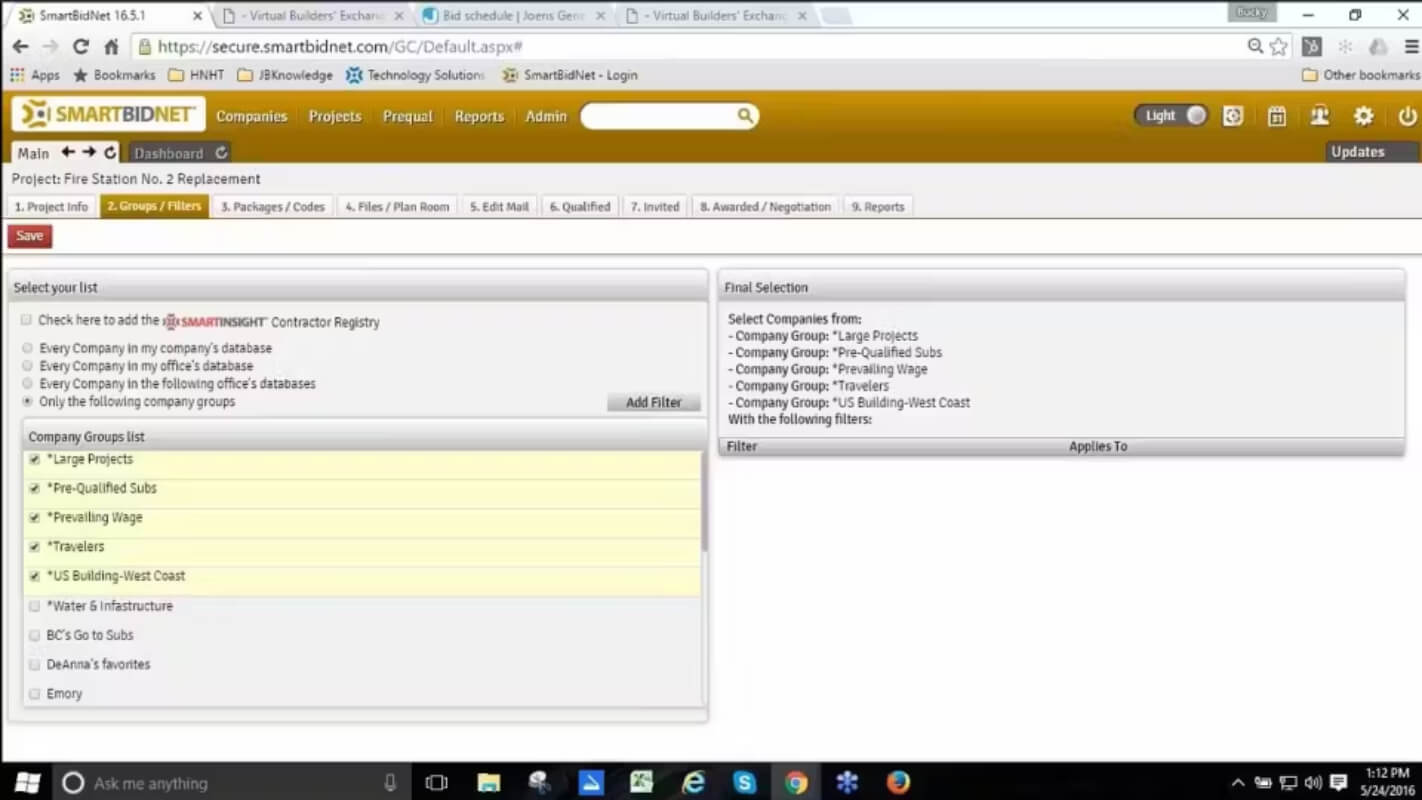
Task: Go to the browser home page
Action: [x=111, y=47]
